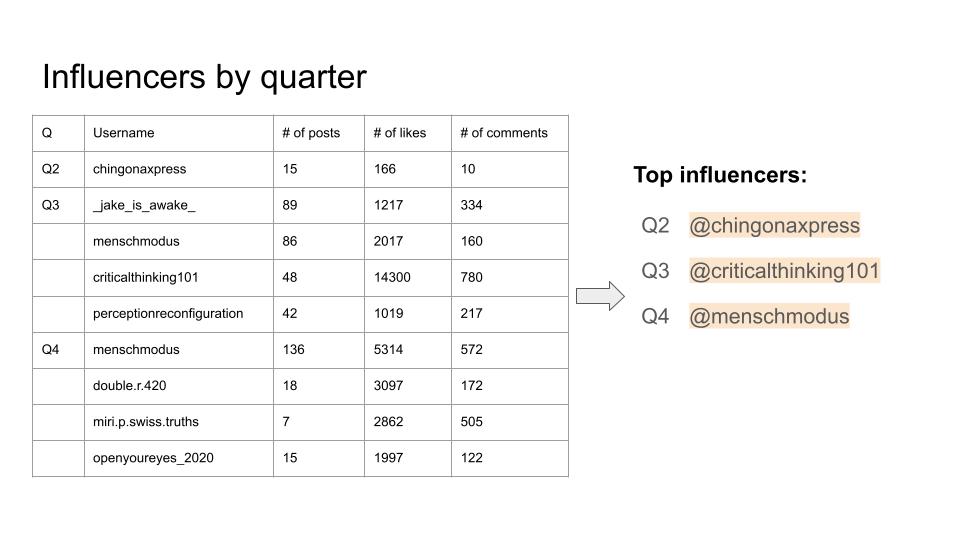Click the Q3 label beside top influencers
Viewport: 960px width, 540px height.
click(655, 271)
